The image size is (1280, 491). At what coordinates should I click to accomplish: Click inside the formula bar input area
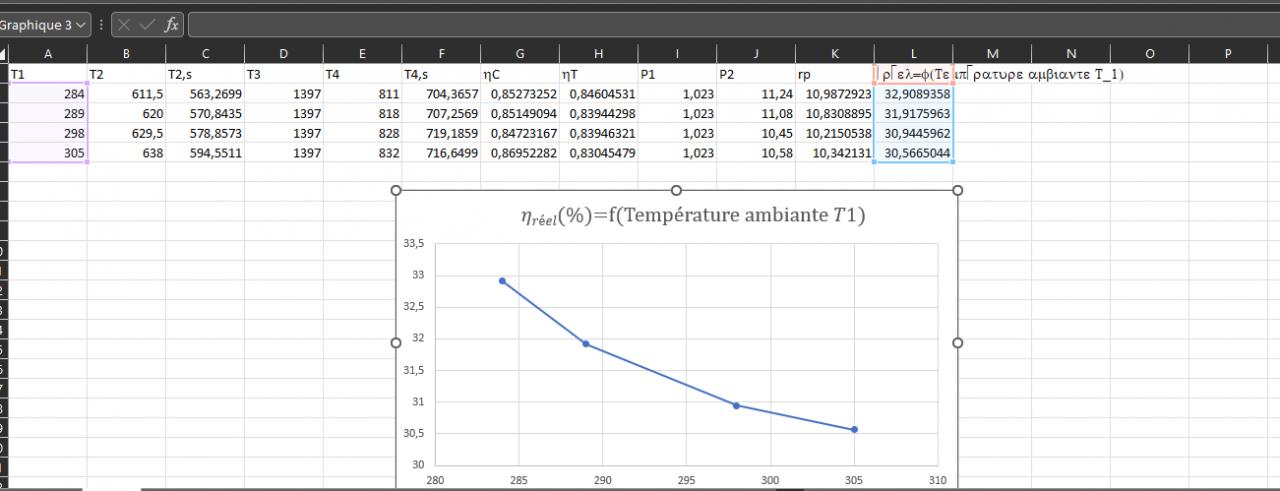733,24
